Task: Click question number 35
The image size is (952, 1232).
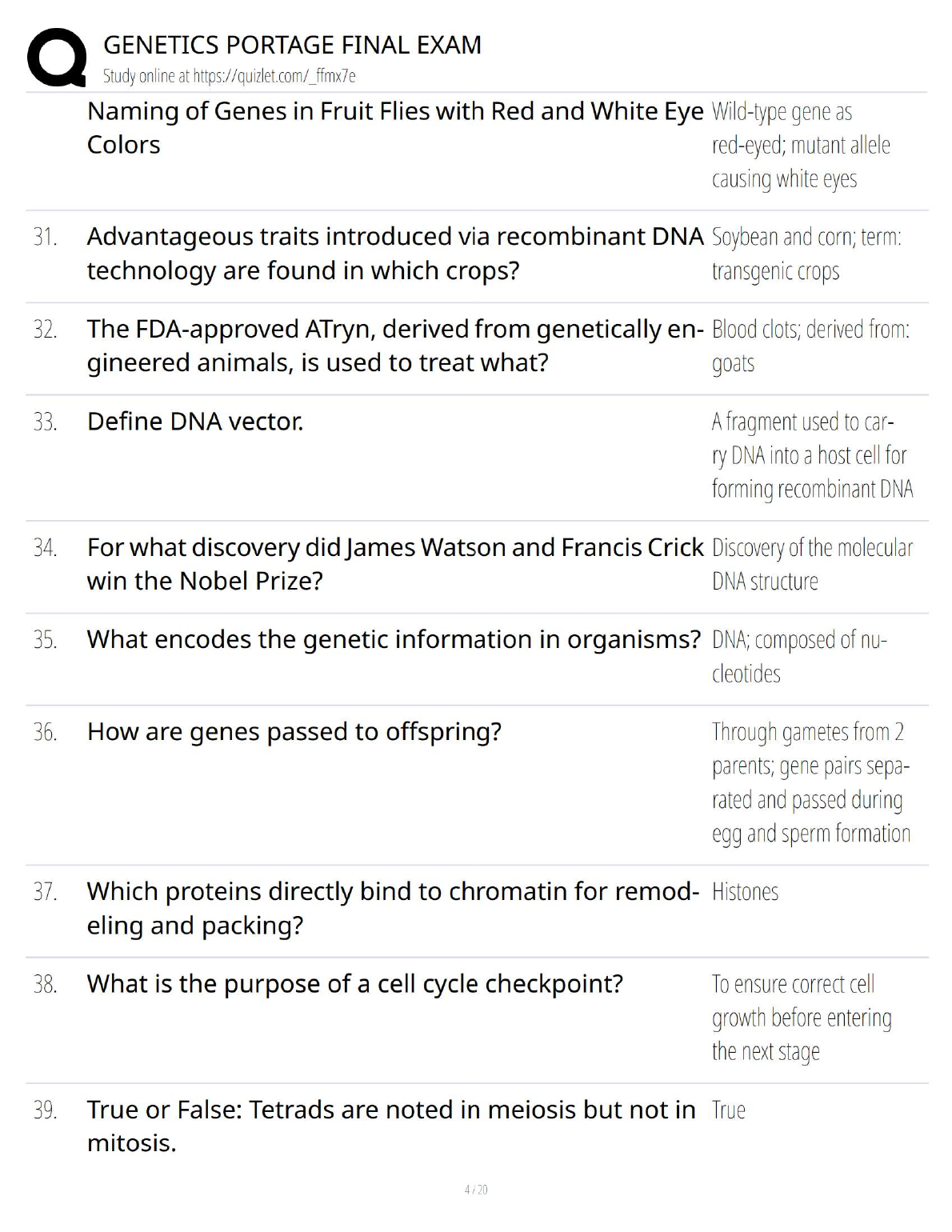Action: pos(45,640)
